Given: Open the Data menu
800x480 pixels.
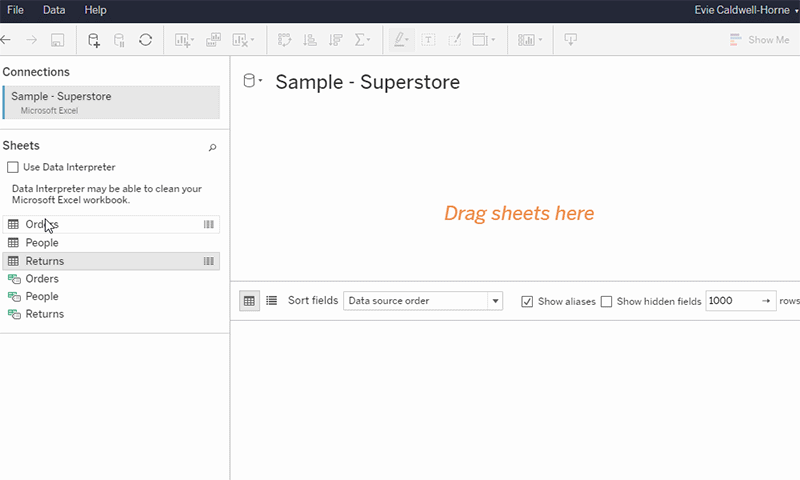Looking at the screenshot, I should click(x=54, y=10).
